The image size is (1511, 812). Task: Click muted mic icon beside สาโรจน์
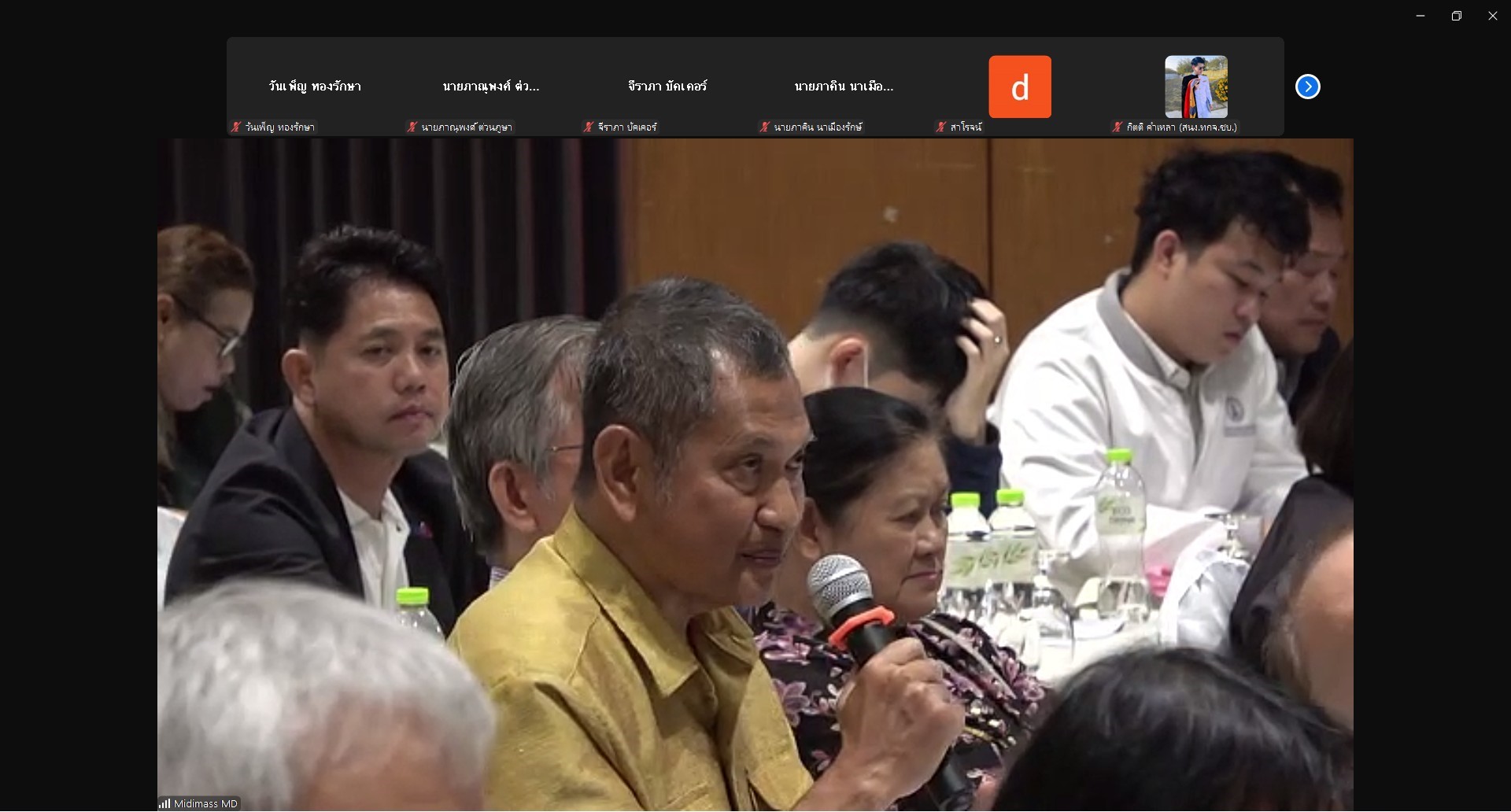940,127
